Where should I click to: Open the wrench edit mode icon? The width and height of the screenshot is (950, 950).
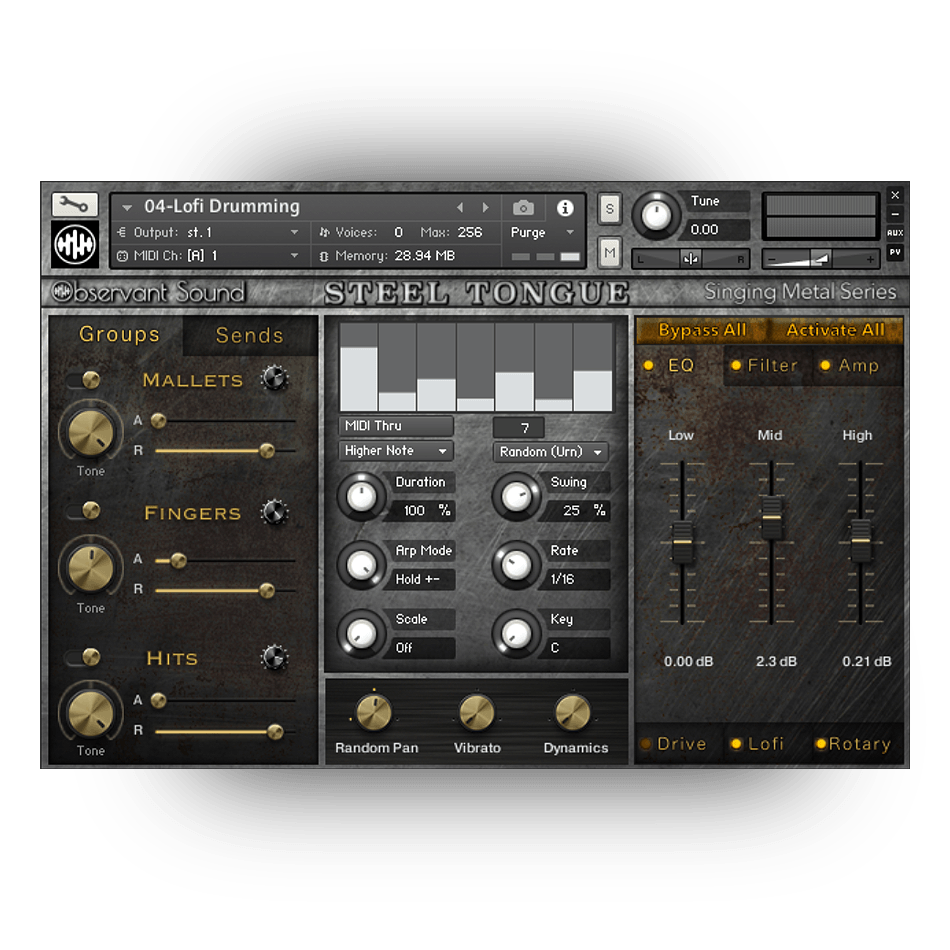[75, 205]
